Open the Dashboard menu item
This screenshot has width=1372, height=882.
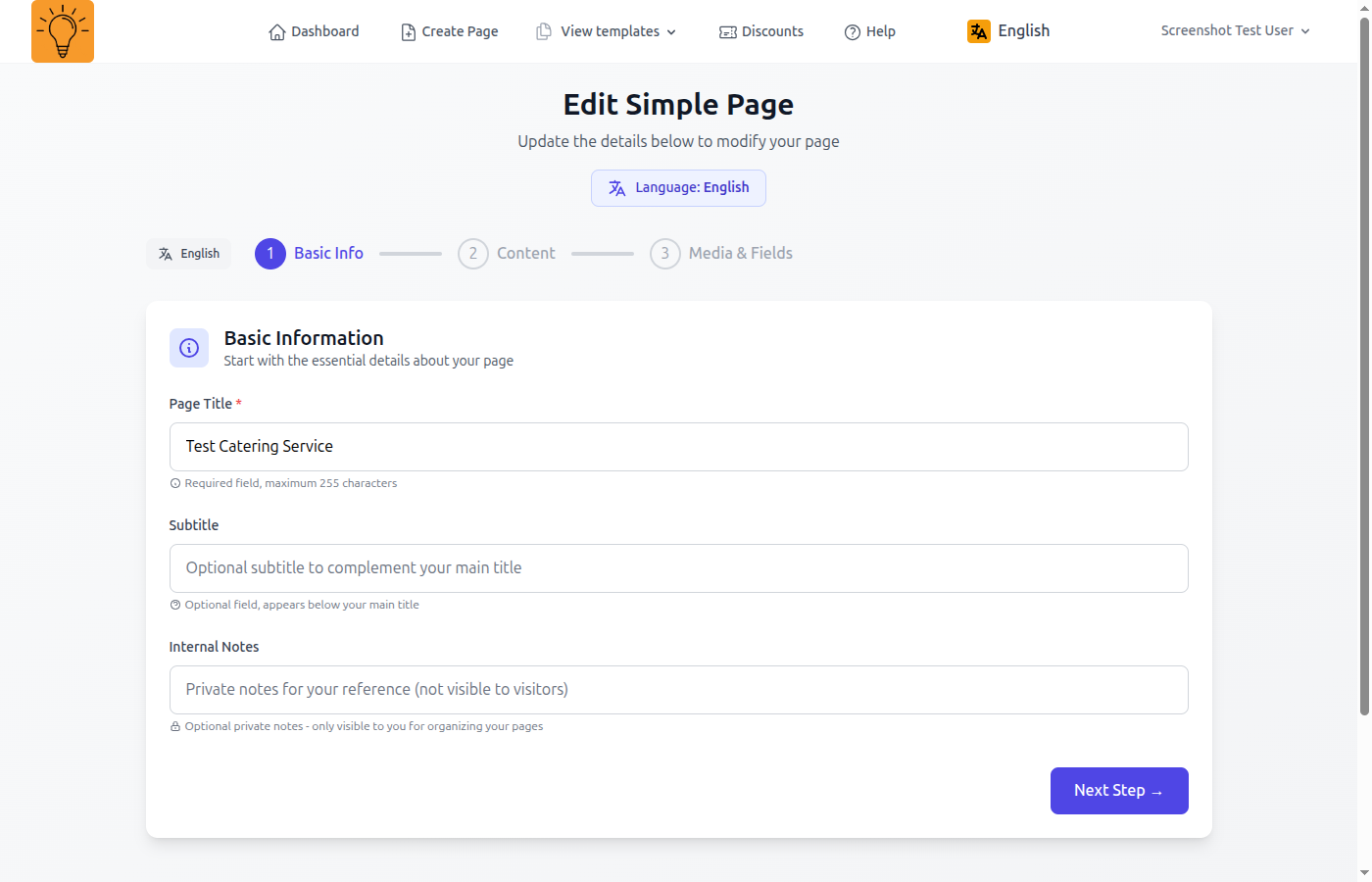coord(314,31)
